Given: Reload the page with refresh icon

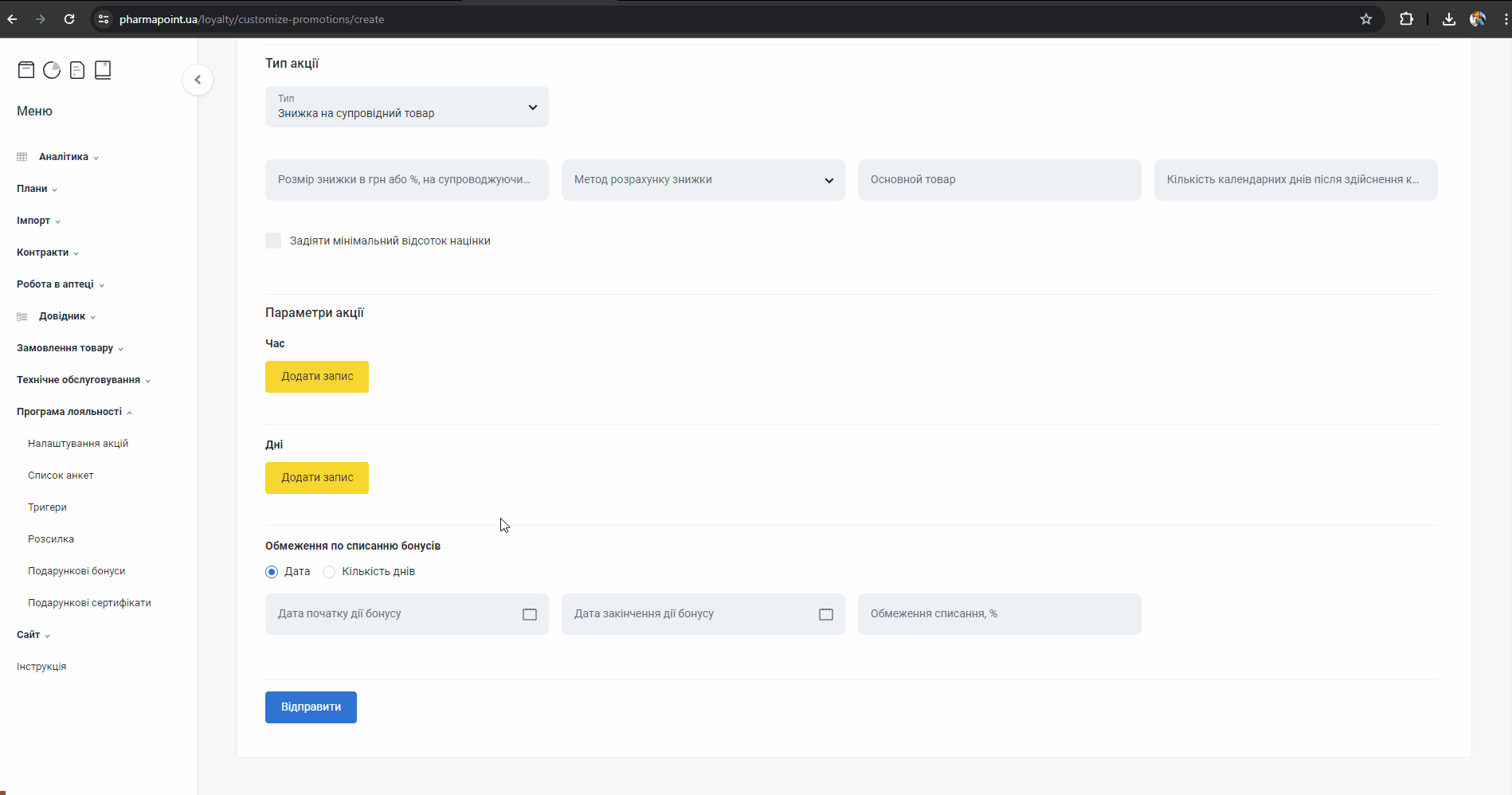Looking at the screenshot, I should (69, 19).
